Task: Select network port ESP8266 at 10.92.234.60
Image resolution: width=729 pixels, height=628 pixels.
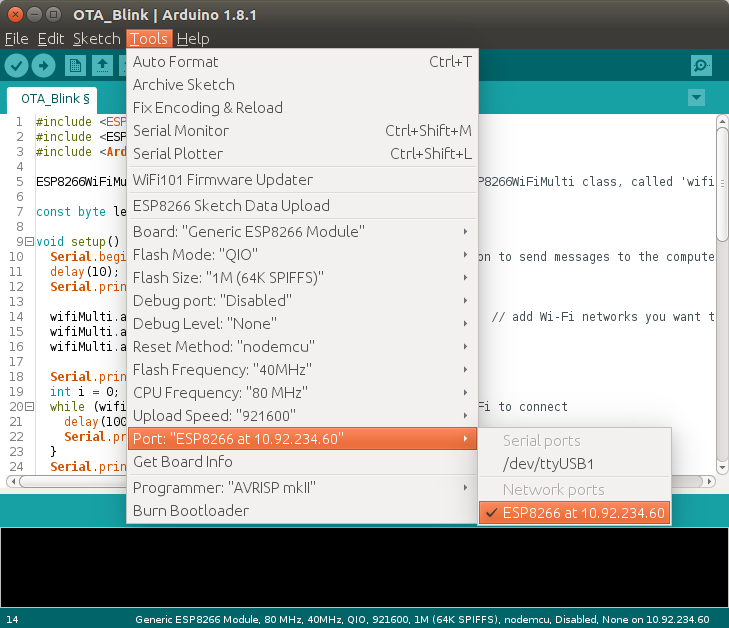Action: (583, 513)
